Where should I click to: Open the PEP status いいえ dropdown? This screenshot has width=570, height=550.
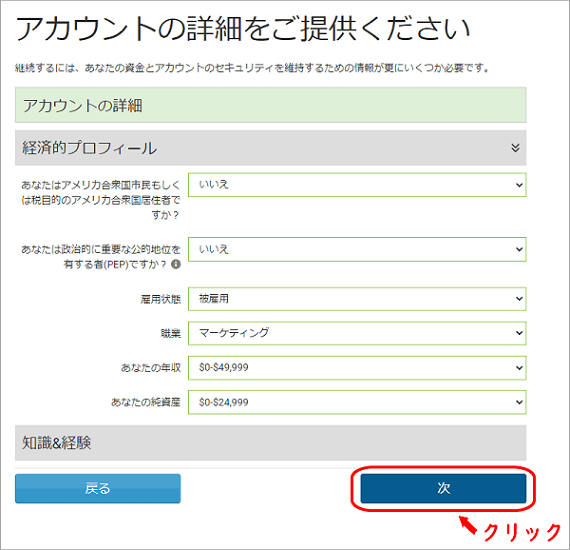coord(357,249)
